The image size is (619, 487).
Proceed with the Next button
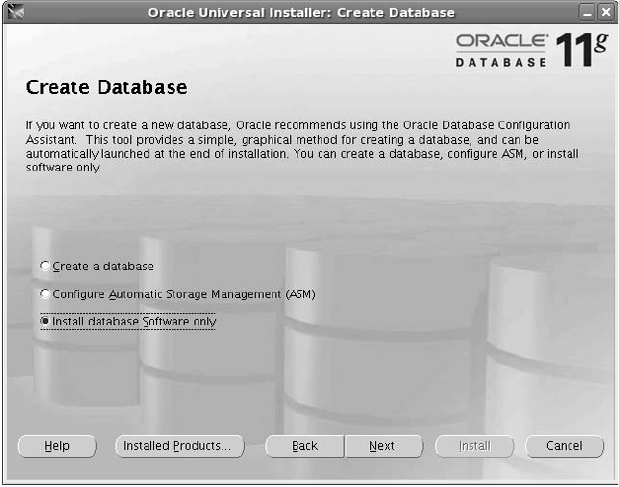382,446
